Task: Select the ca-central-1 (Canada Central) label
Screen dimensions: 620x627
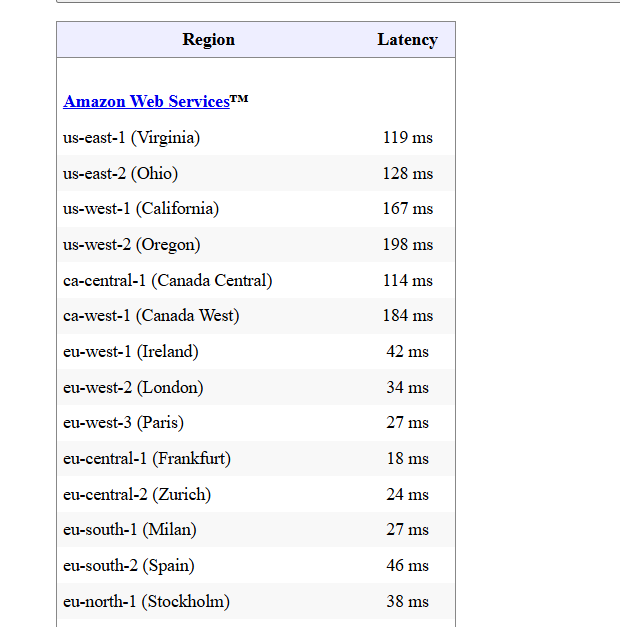Action: click(168, 281)
